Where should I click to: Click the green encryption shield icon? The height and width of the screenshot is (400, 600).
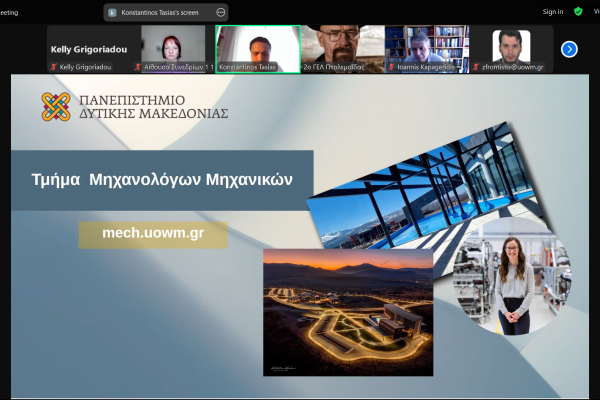point(578,11)
